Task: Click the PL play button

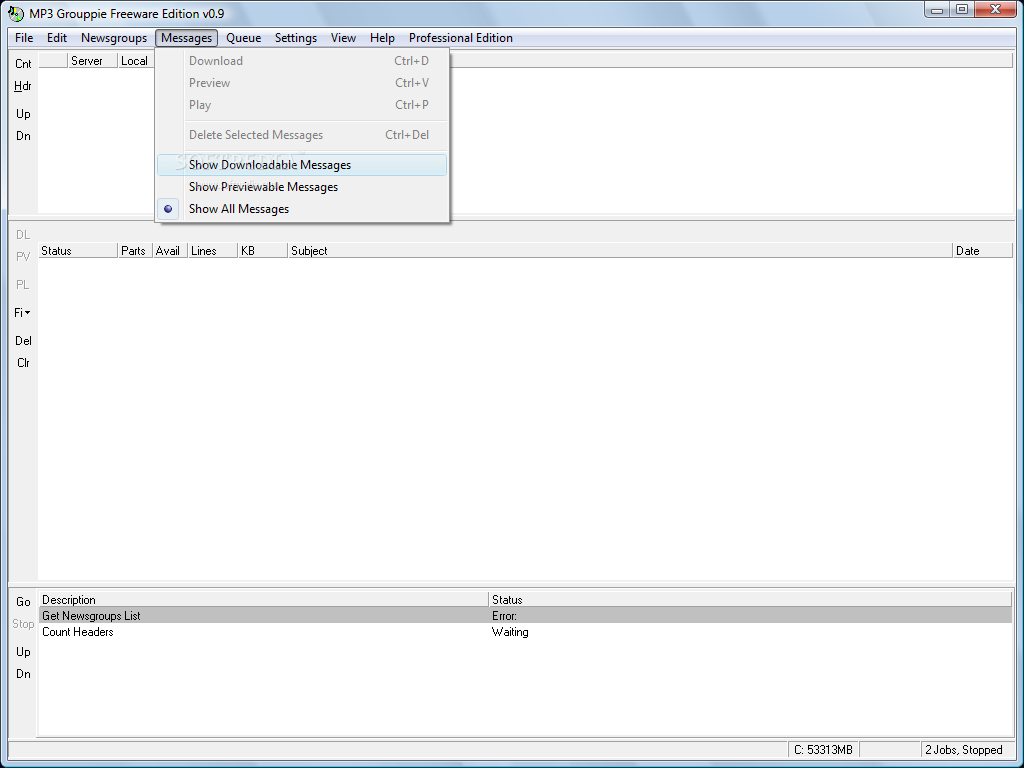Action: click(23, 285)
